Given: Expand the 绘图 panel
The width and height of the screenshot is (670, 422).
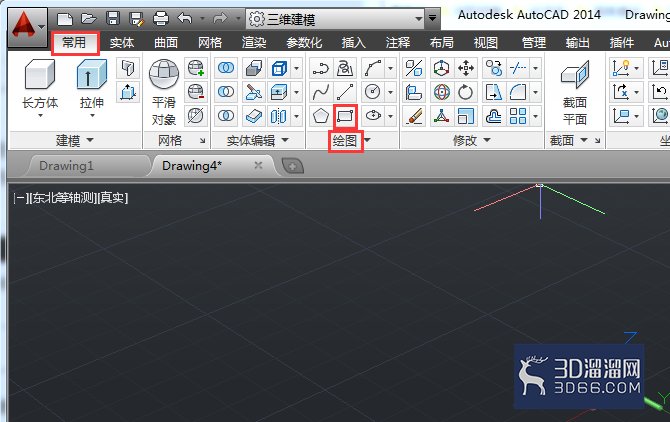Looking at the screenshot, I should 352,140.
